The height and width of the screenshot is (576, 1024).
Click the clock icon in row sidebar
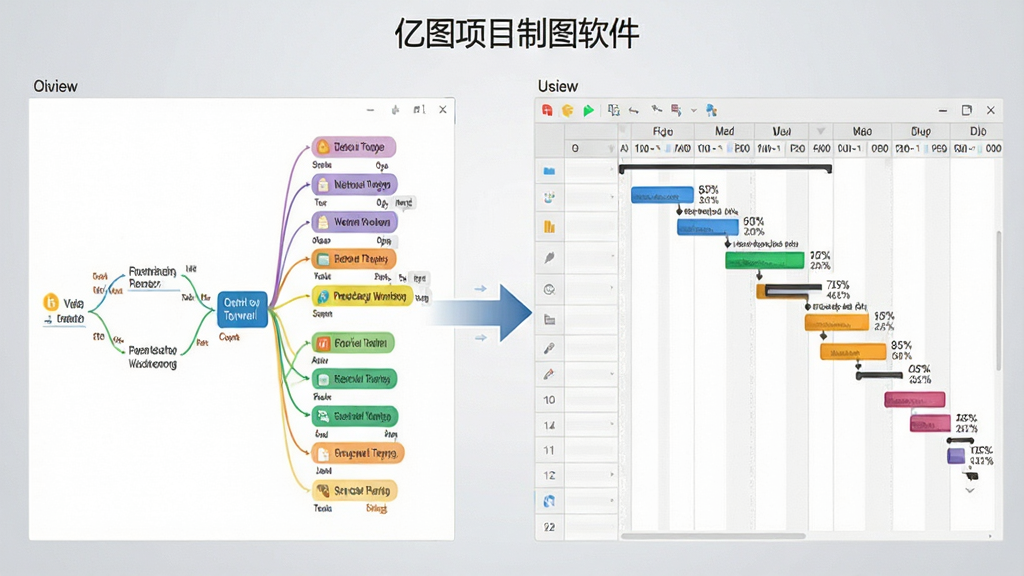(x=549, y=289)
